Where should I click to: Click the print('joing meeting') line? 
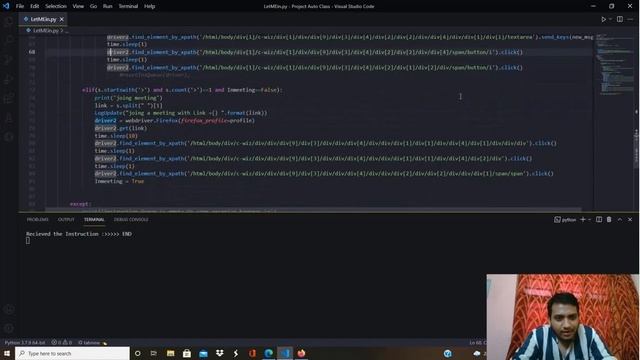(x=128, y=98)
